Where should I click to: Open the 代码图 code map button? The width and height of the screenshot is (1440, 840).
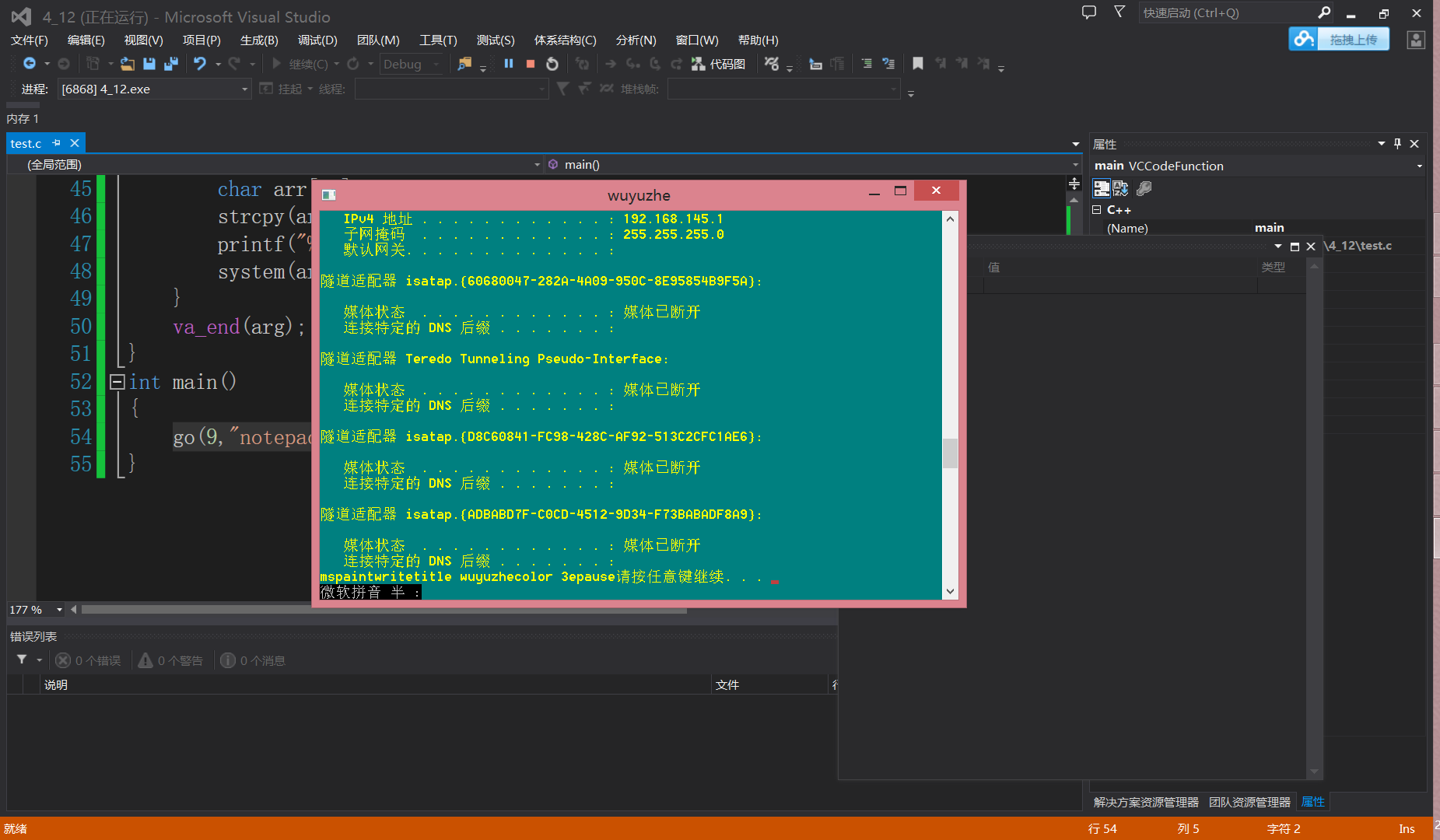pyautogui.click(x=719, y=64)
